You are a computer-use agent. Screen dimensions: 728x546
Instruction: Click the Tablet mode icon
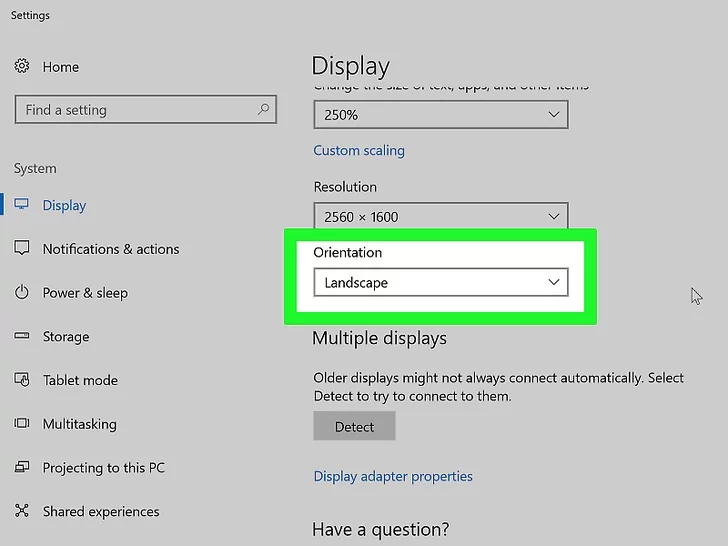(22, 380)
